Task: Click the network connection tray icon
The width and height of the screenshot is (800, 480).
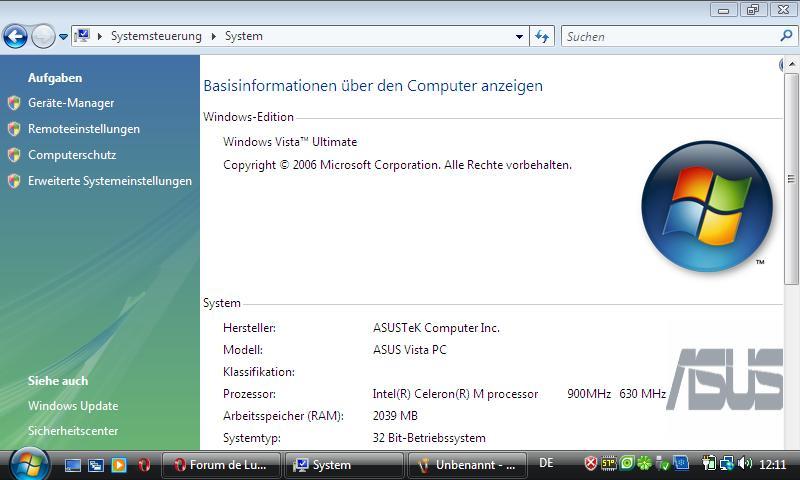Action: (x=727, y=463)
